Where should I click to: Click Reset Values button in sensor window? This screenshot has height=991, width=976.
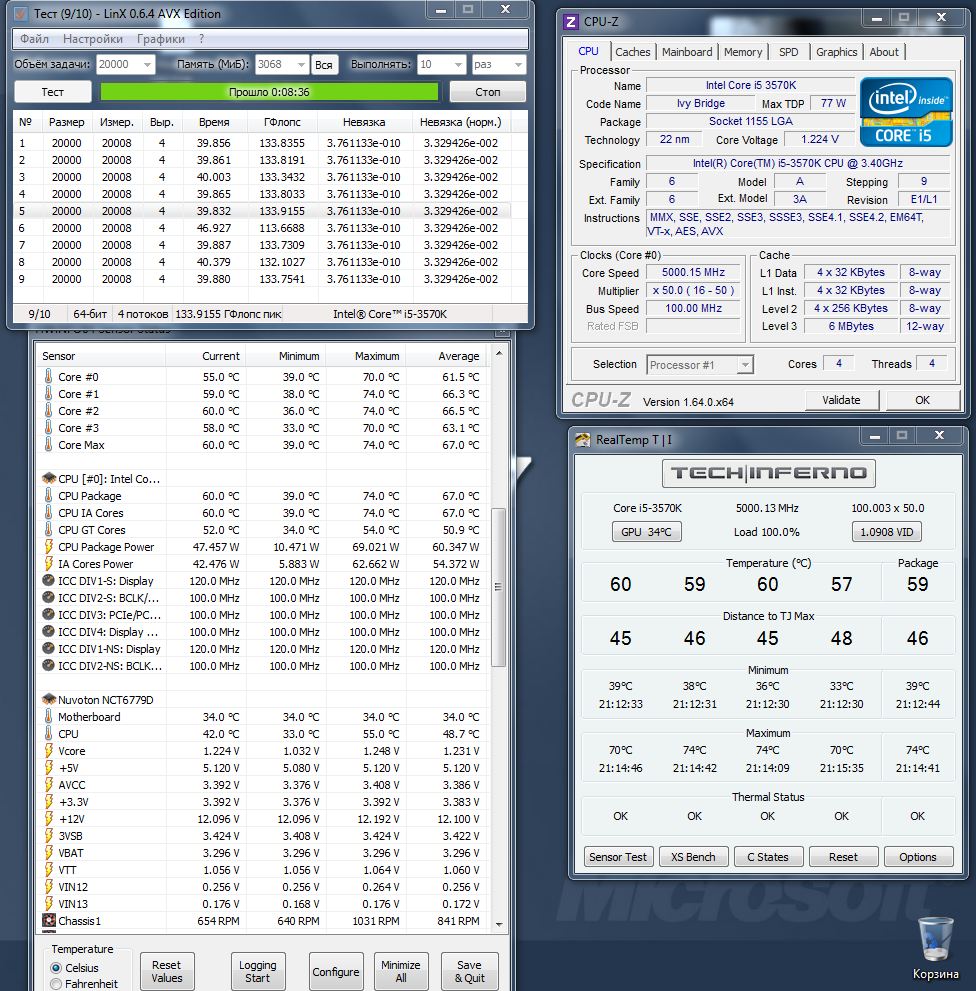167,971
